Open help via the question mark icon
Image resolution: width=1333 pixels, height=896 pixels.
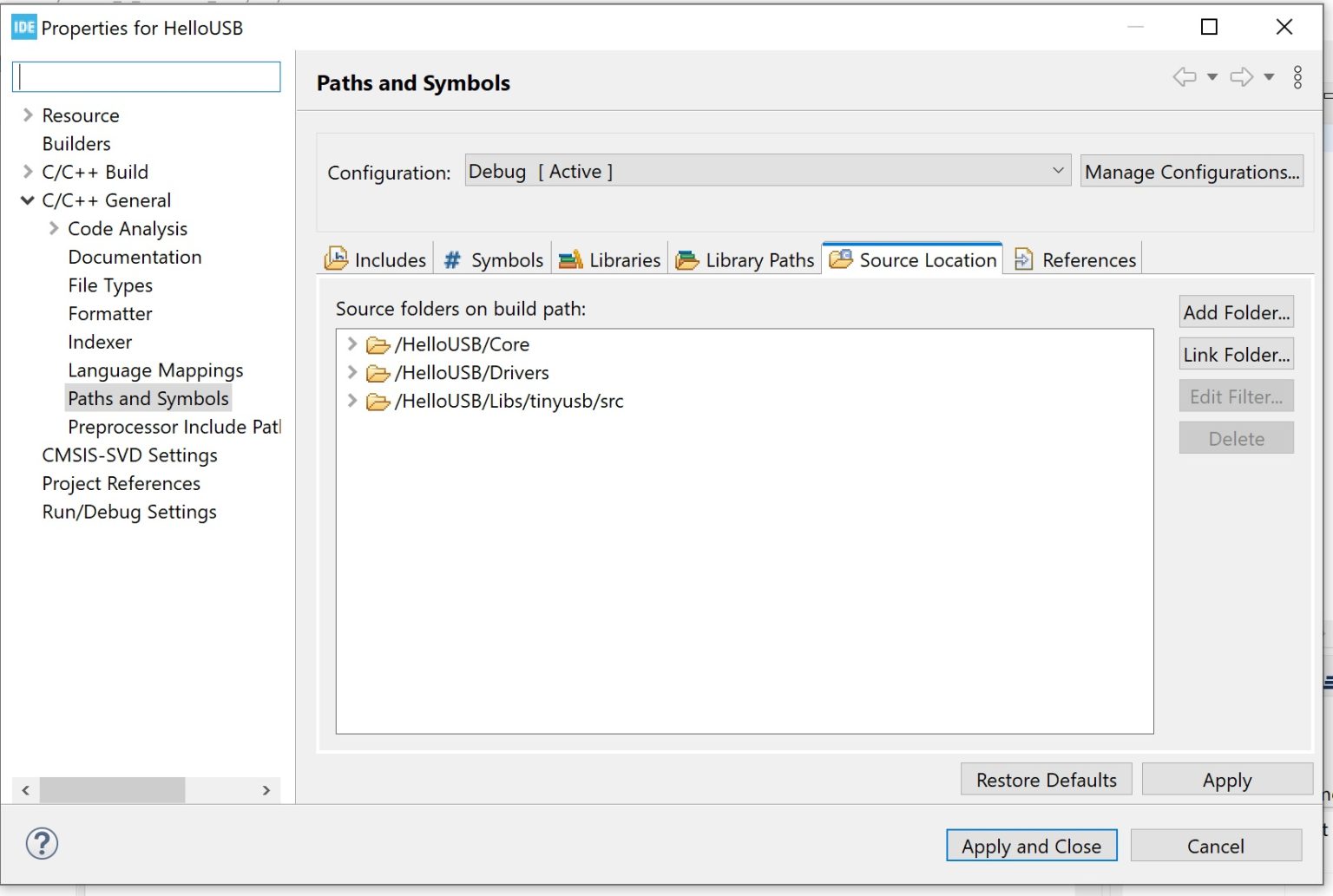tap(42, 842)
